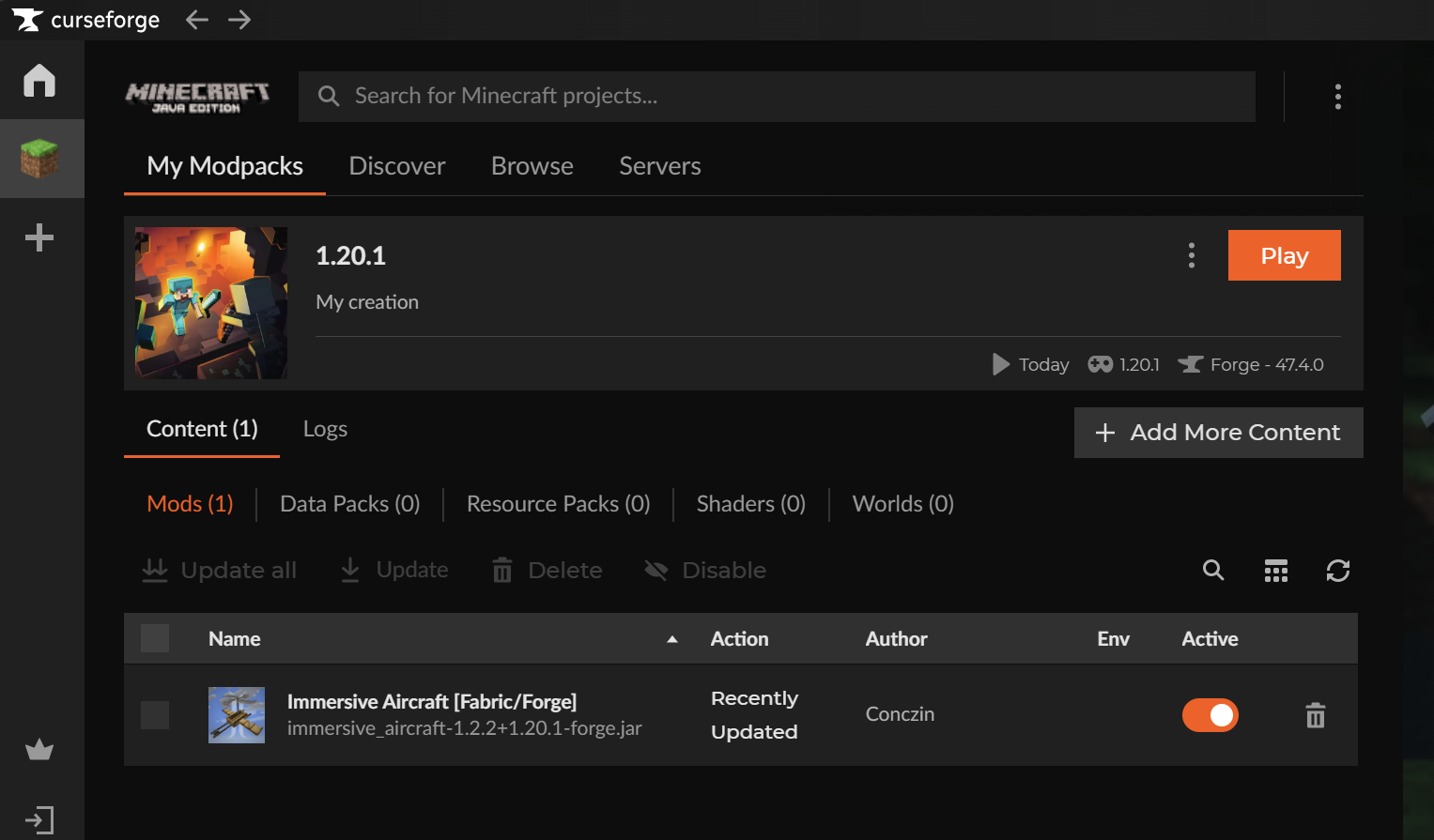Click the Active column header

click(x=1210, y=639)
